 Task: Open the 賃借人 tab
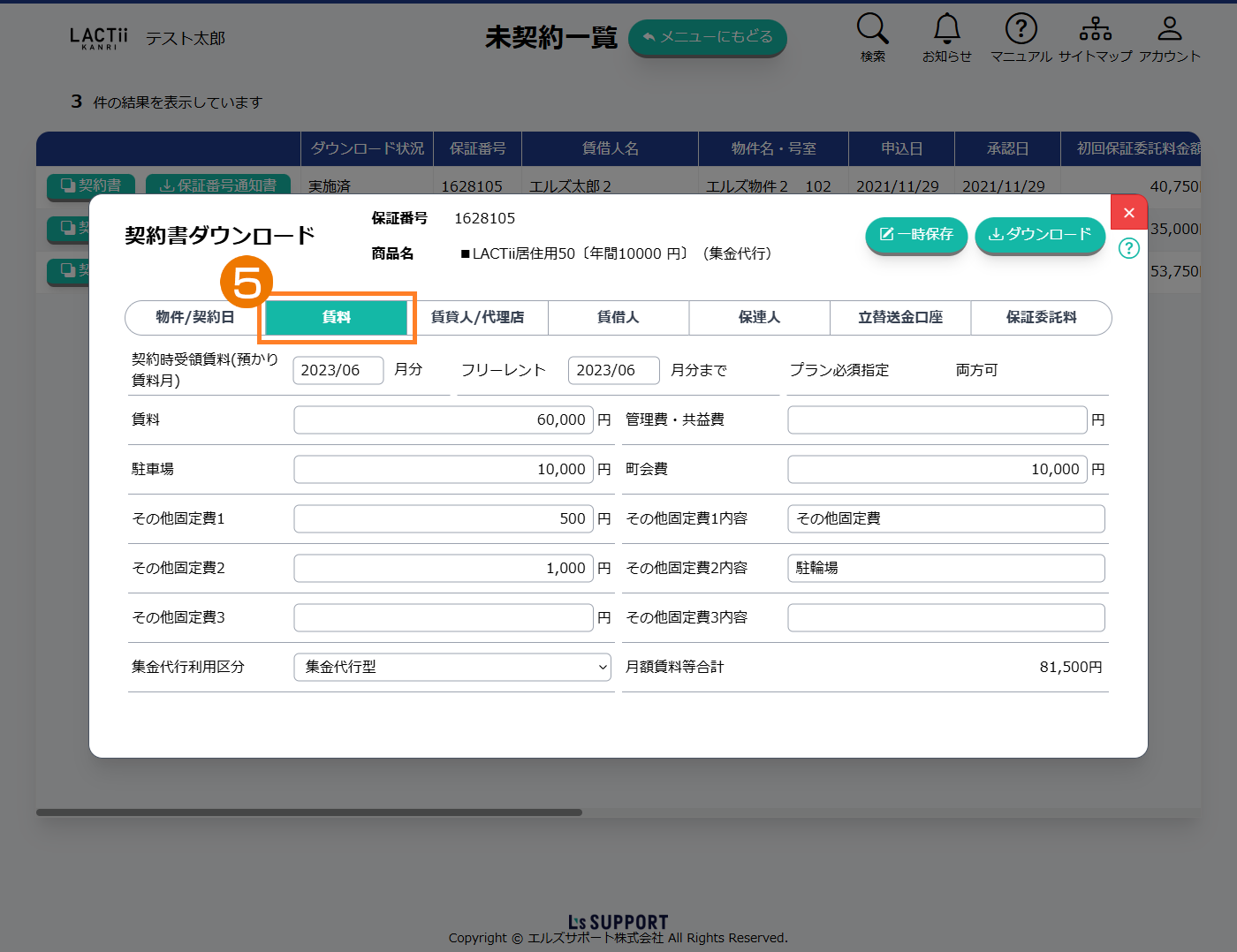pyautogui.click(x=618, y=317)
